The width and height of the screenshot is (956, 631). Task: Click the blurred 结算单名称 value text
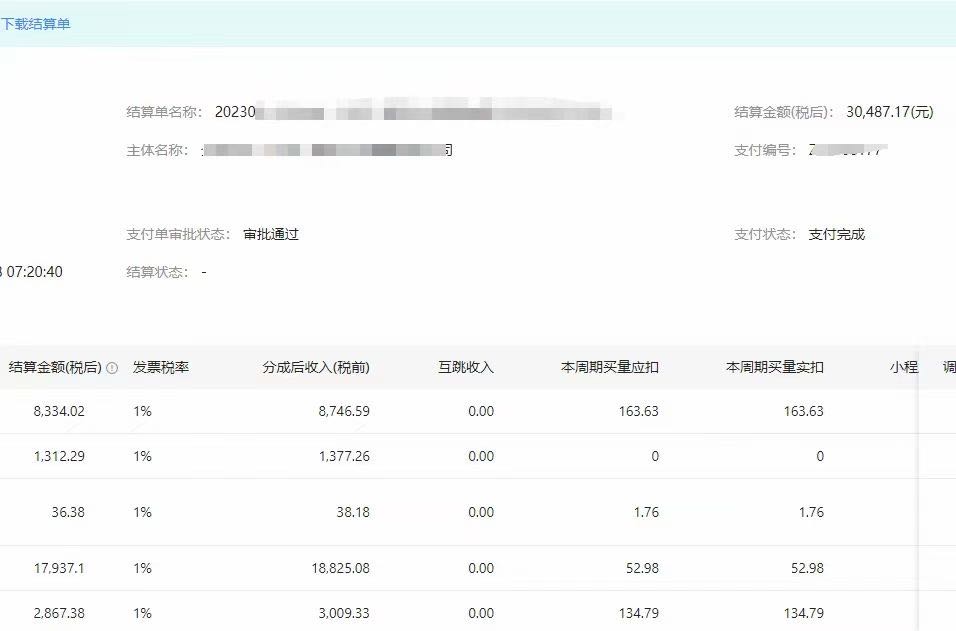pyautogui.click(x=412, y=112)
